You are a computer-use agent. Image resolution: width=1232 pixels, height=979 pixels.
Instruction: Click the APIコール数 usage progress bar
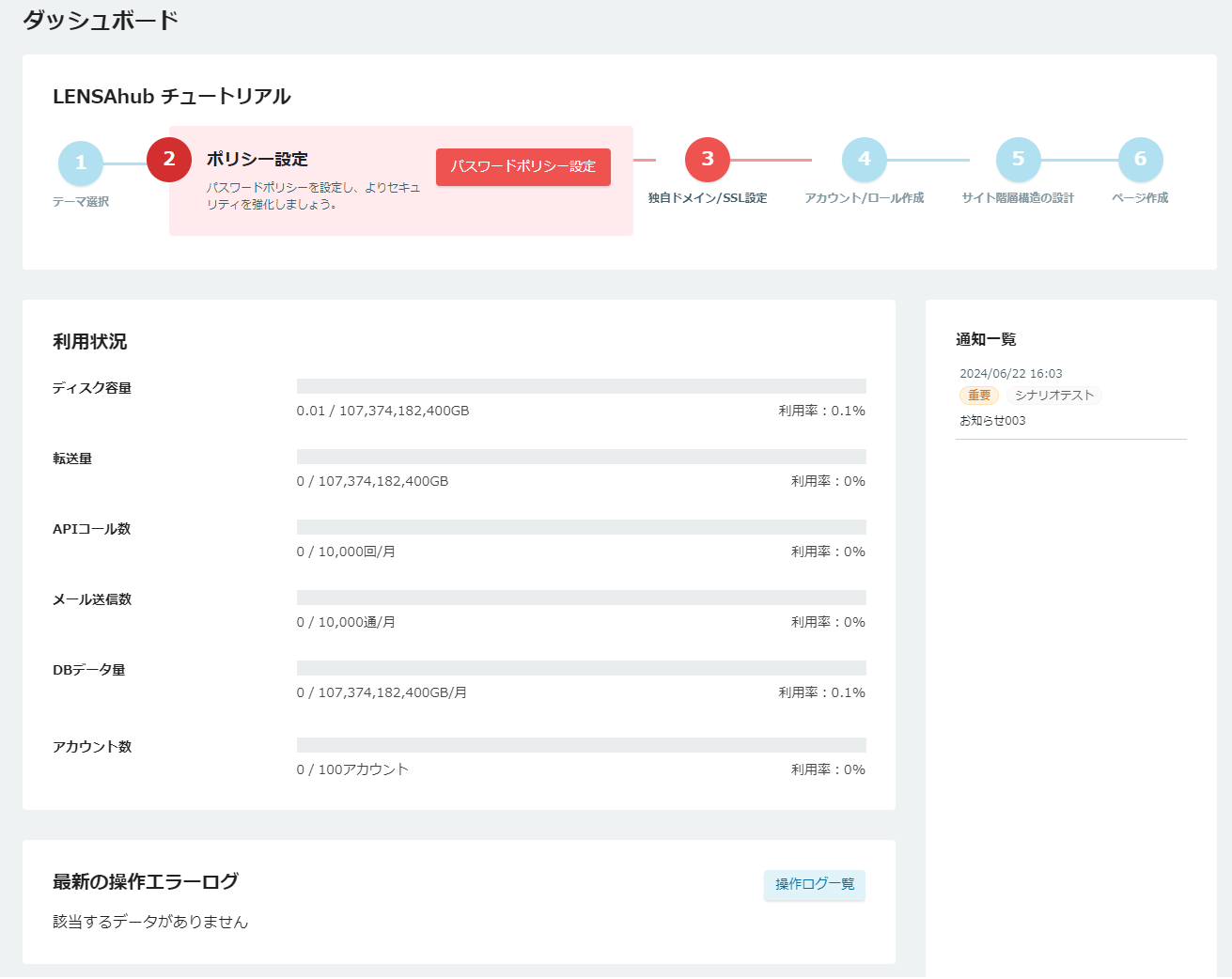coord(582,527)
